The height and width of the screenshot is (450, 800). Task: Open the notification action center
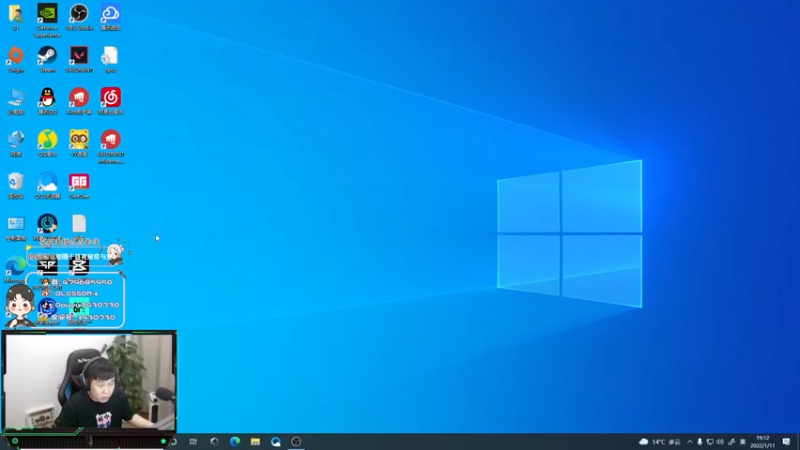pos(786,442)
